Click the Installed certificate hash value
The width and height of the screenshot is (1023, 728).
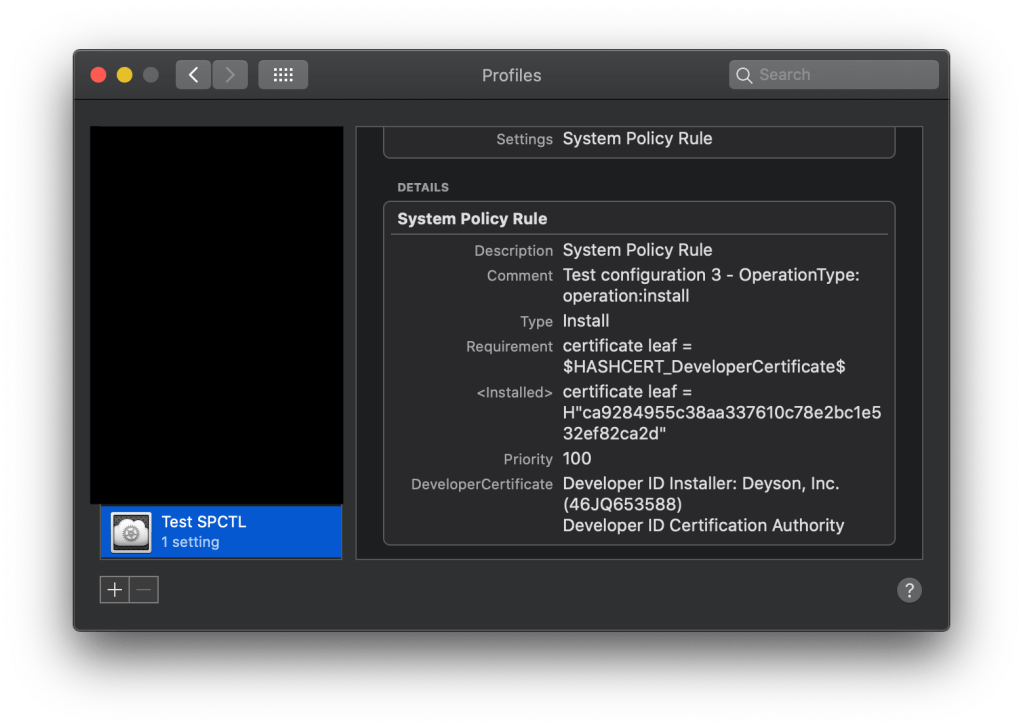(x=721, y=413)
